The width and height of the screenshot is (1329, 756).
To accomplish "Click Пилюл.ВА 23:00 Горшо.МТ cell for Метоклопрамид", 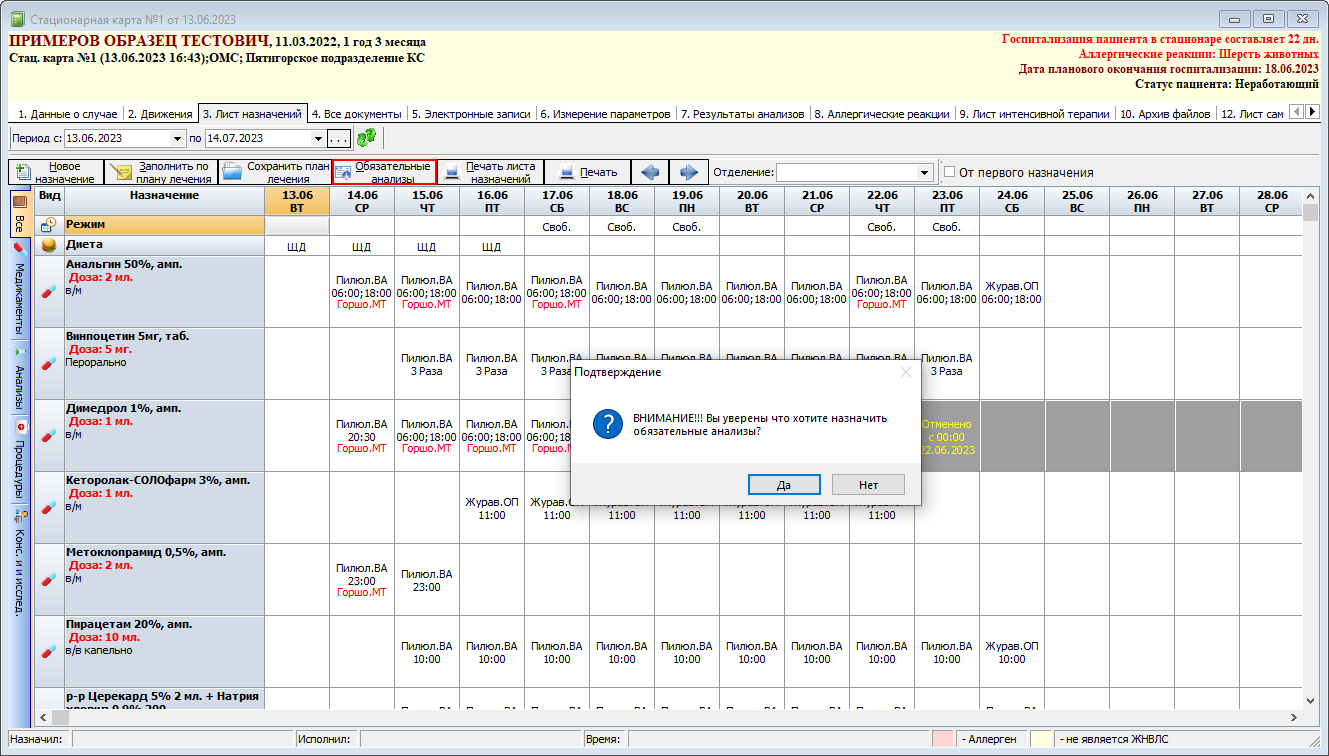I will tap(362, 580).
